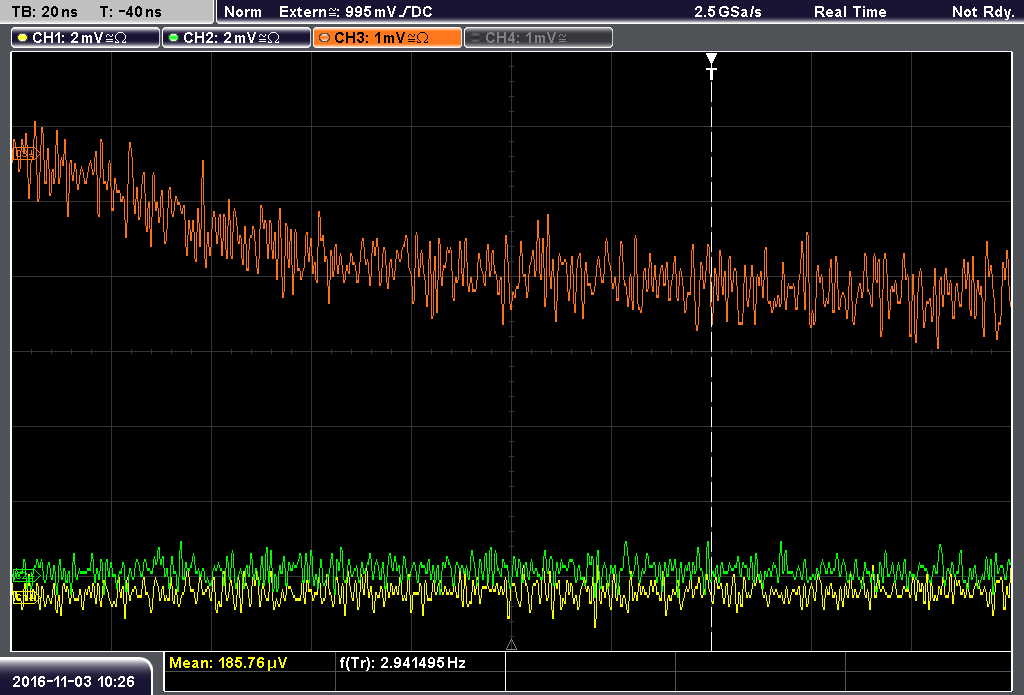
Task: Click the Norm trigger mode label
Action: pyautogui.click(x=242, y=12)
